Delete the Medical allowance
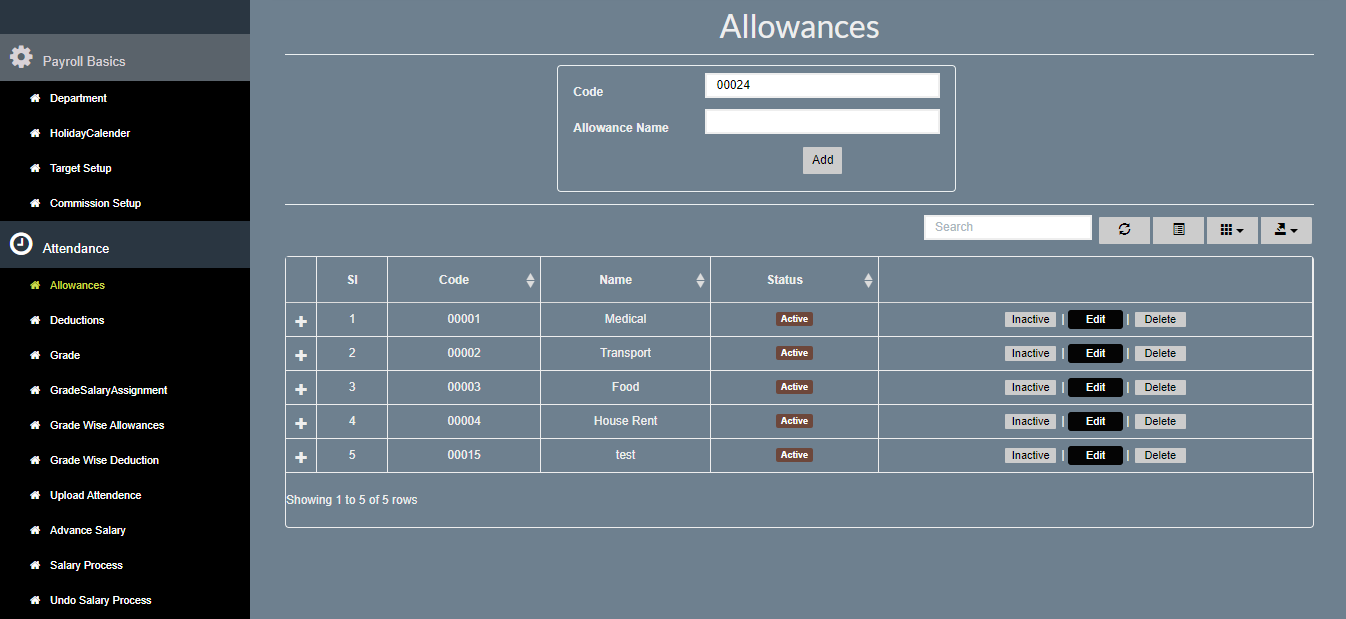Image resolution: width=1346 pixels, height=619 pixels. pos(1160,320)
